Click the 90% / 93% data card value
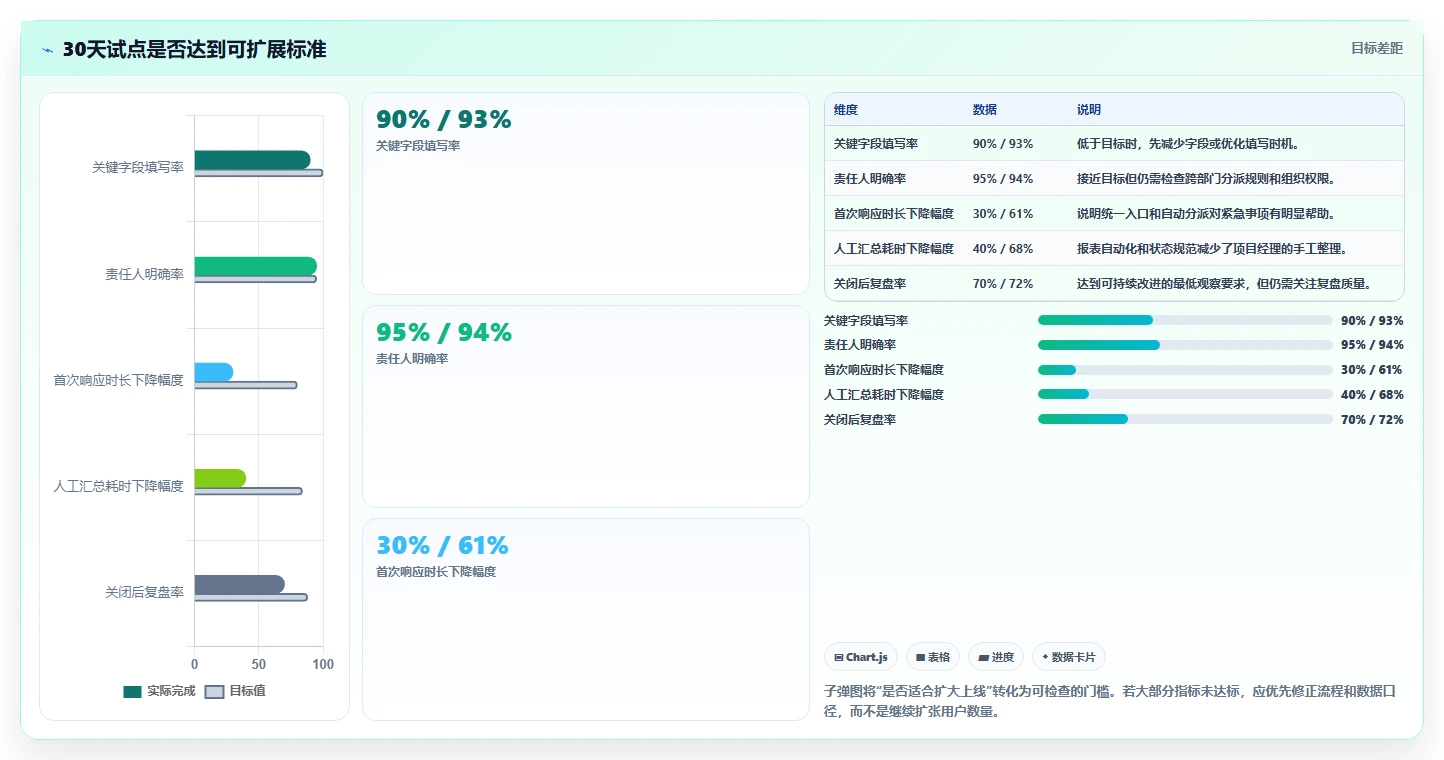 [x=443, y=120]
